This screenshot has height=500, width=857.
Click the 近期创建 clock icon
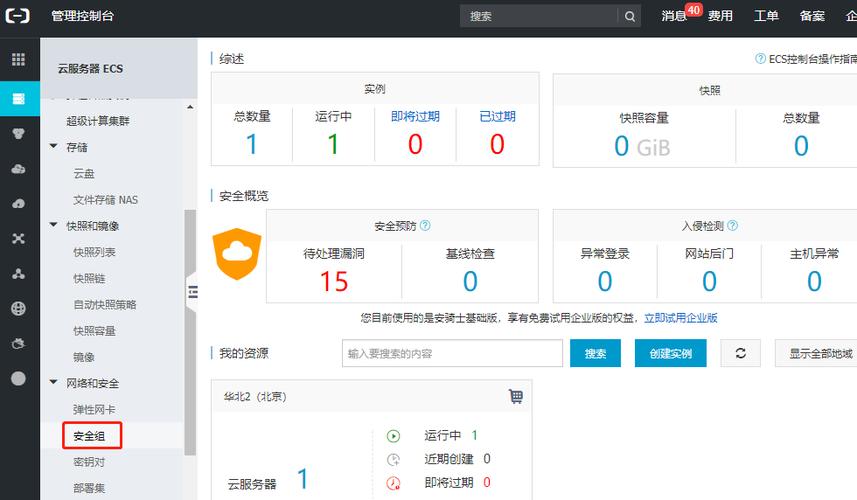[393, 460]
